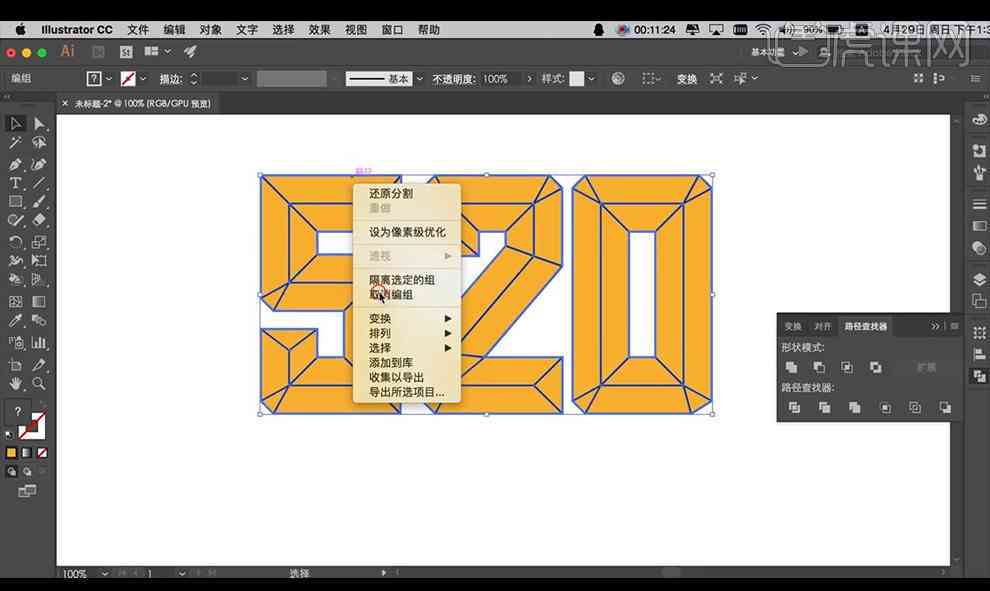990x591 pixels.
Task: Choose 隔离选定的组 in context menu
Action: [402, 280]
